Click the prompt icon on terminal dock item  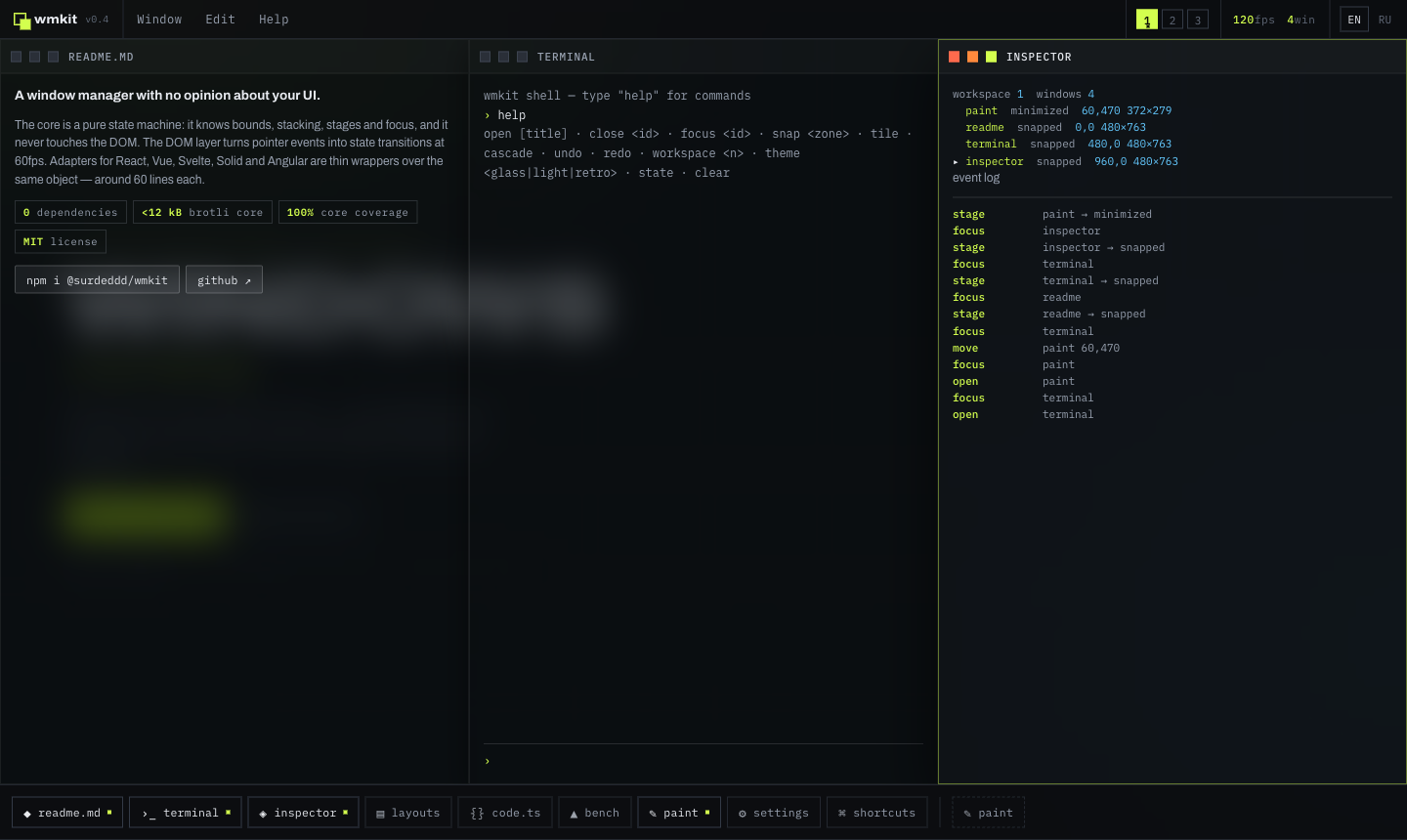point(149,814)
